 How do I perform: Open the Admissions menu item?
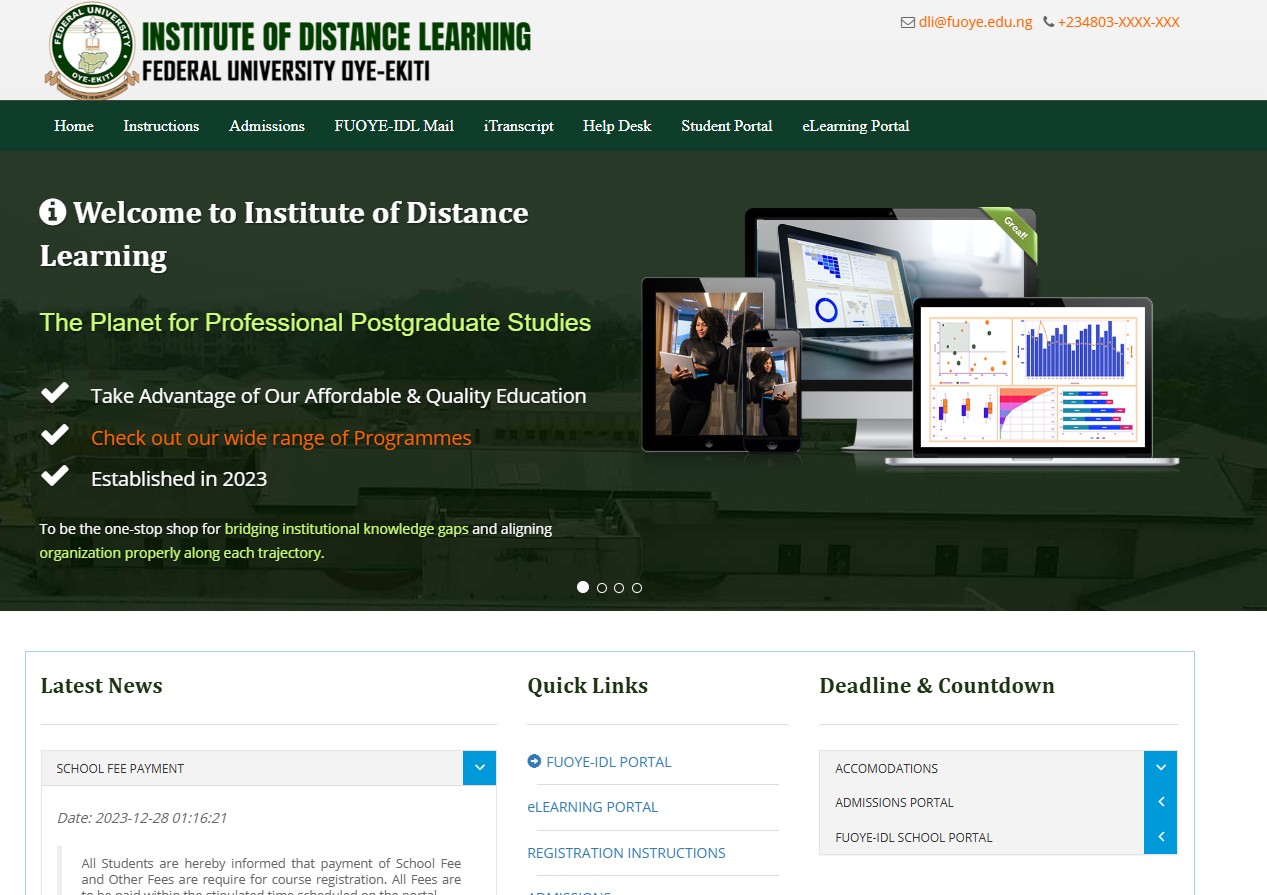point(267,126)
